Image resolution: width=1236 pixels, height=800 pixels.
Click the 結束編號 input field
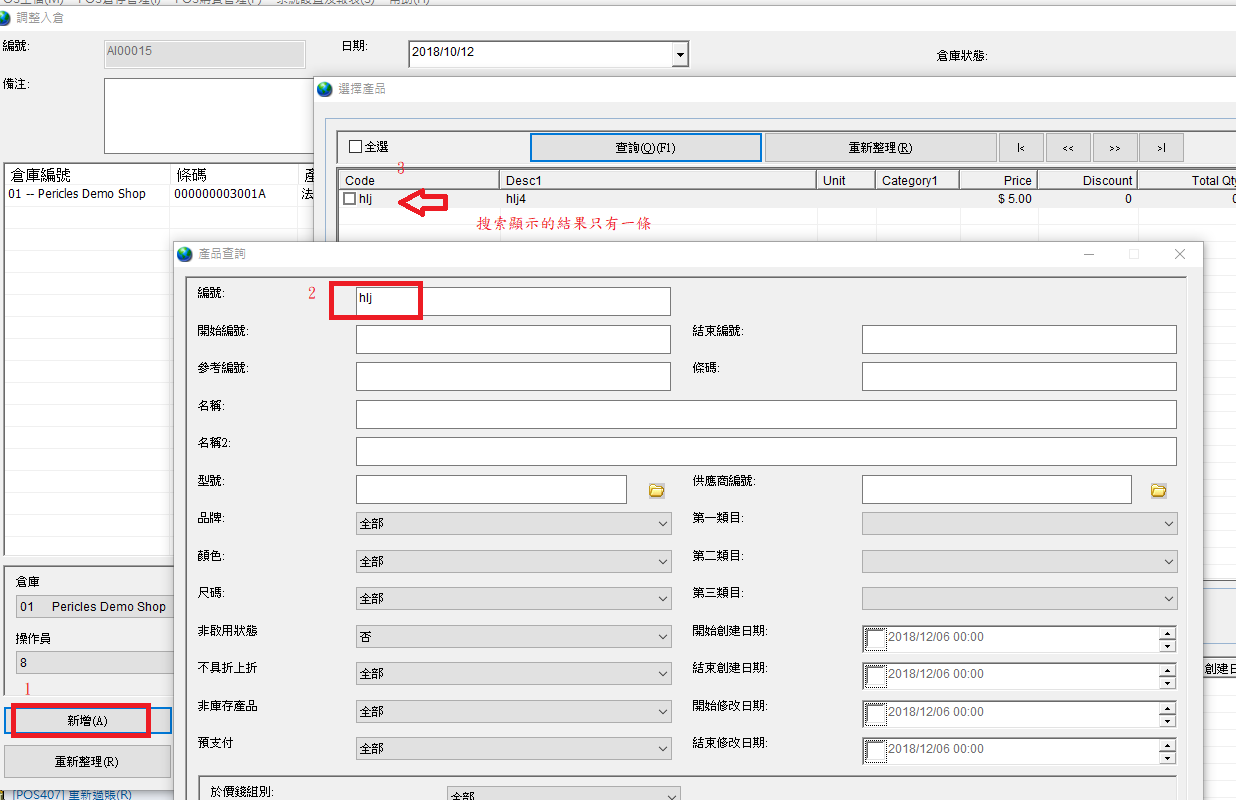1019,339
